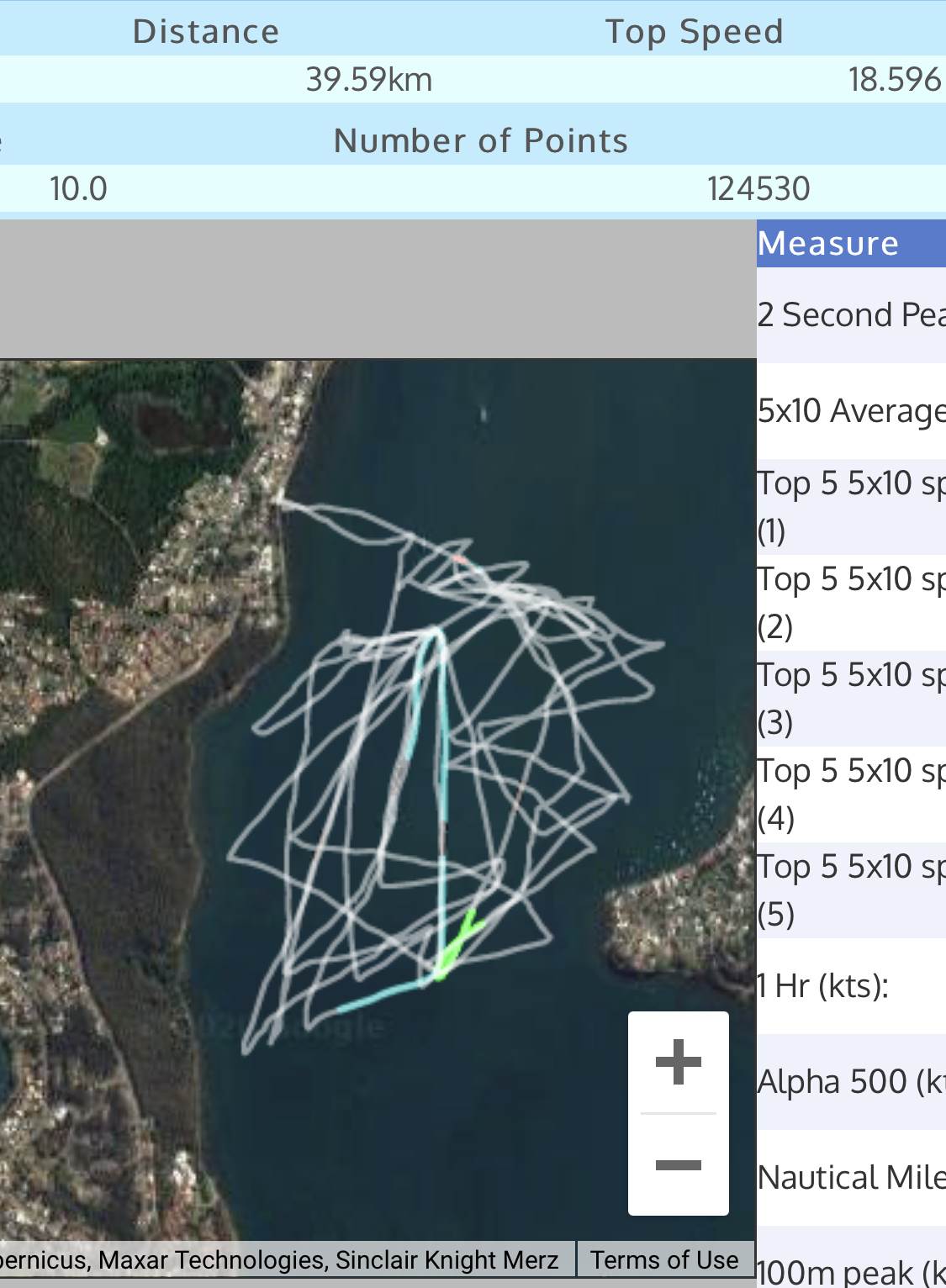Select the 2 Second Peak row

(x=850, y=315)
